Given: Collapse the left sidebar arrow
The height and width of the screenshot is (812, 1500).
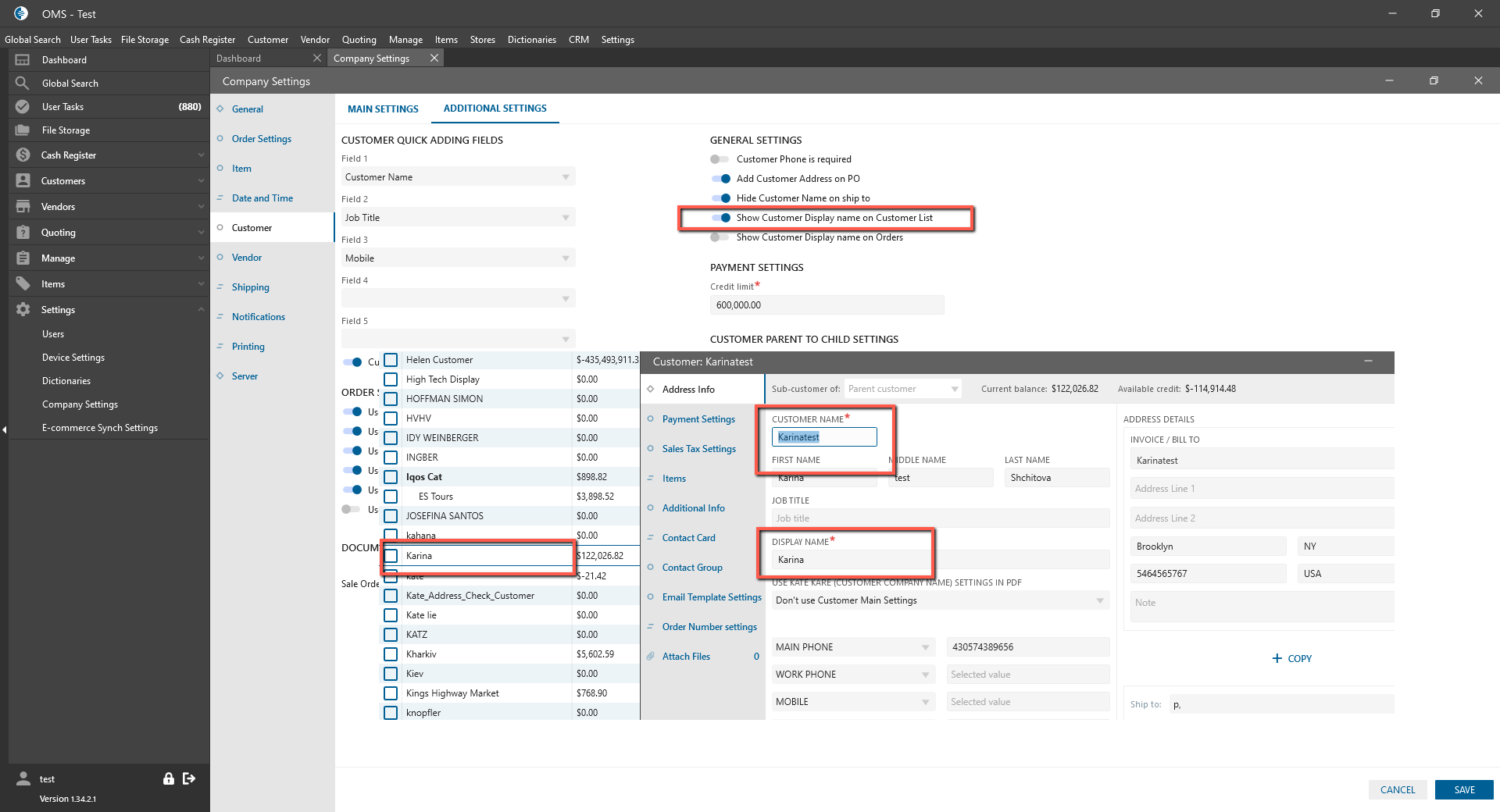Looking at the screenshot, I should click(x=4, y=429).
